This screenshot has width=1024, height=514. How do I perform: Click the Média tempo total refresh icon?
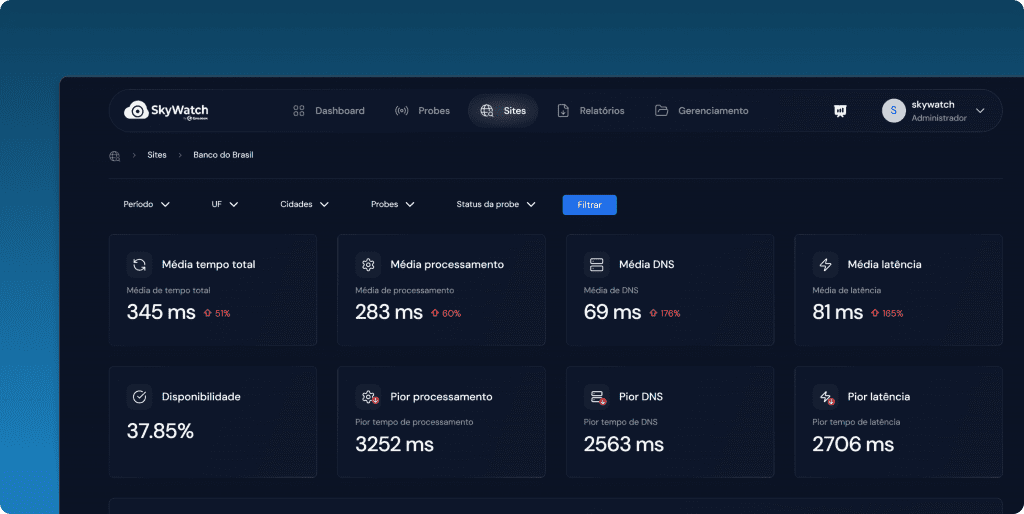point(139,265)
